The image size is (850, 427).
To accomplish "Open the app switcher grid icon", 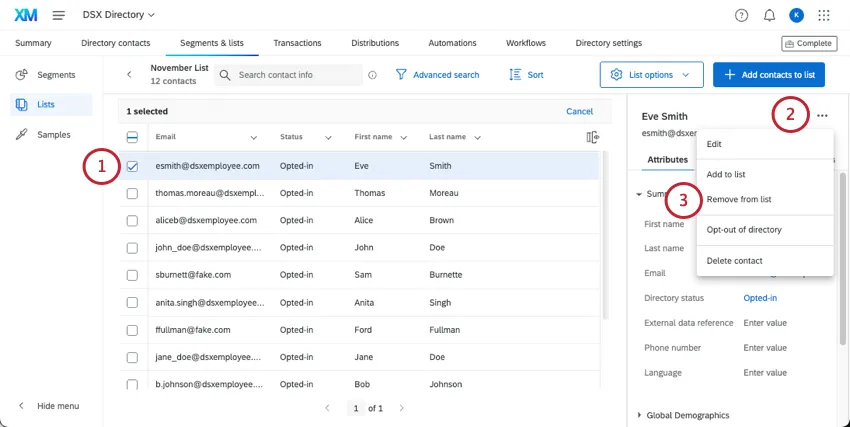I will 824,15.
